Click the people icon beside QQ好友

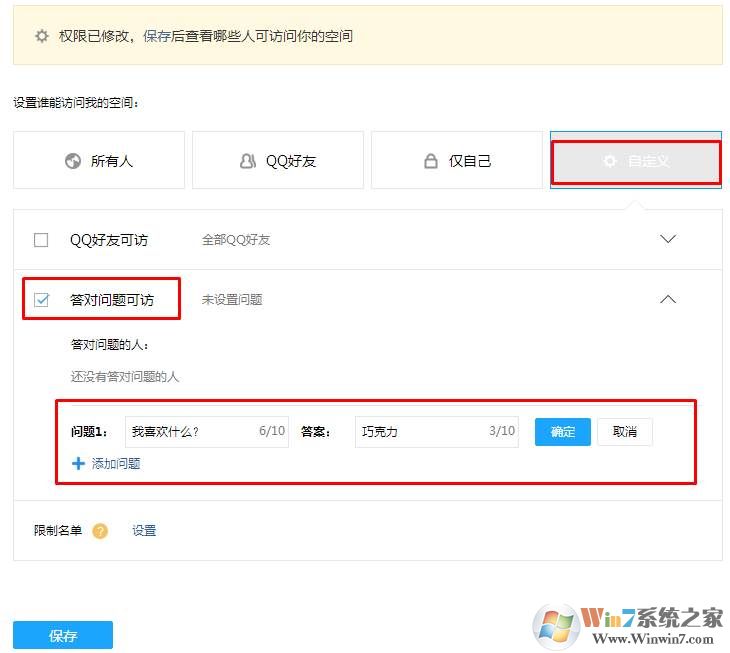[248, 161]
